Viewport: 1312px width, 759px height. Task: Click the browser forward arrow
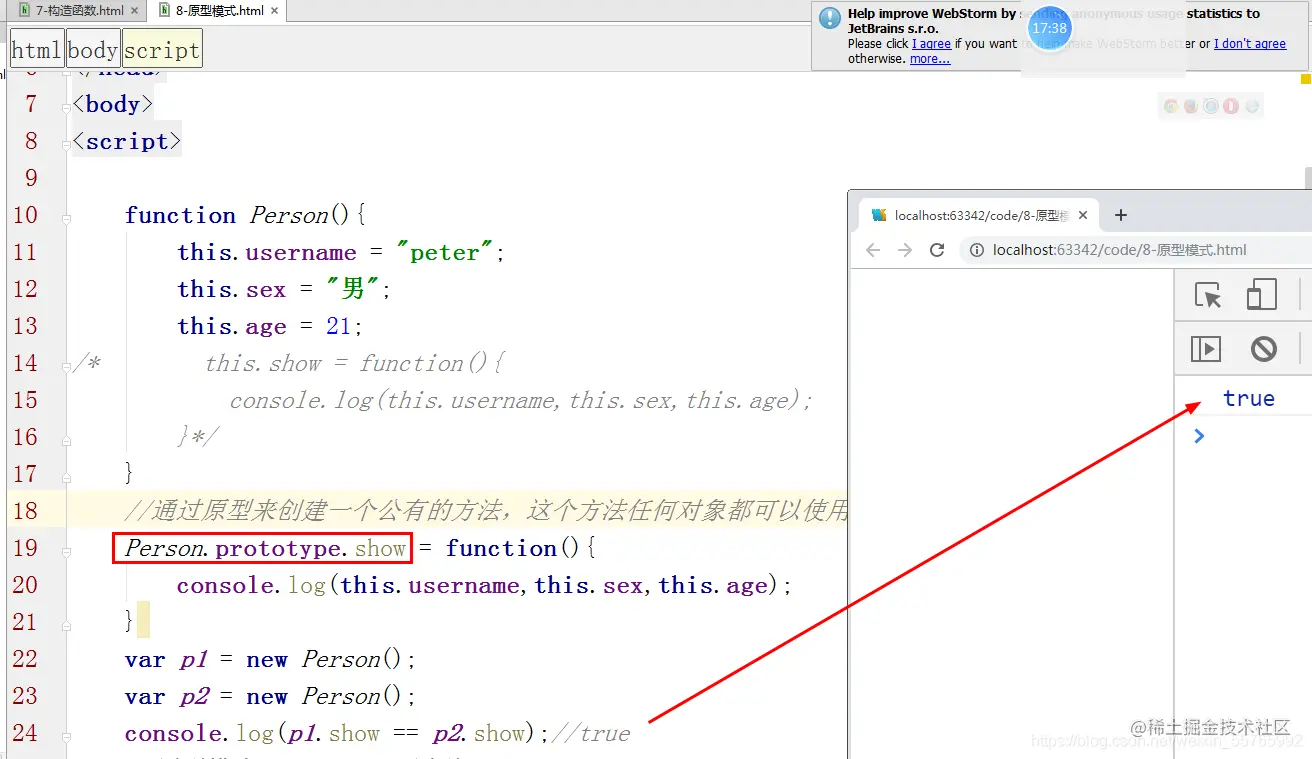point(905,250)
